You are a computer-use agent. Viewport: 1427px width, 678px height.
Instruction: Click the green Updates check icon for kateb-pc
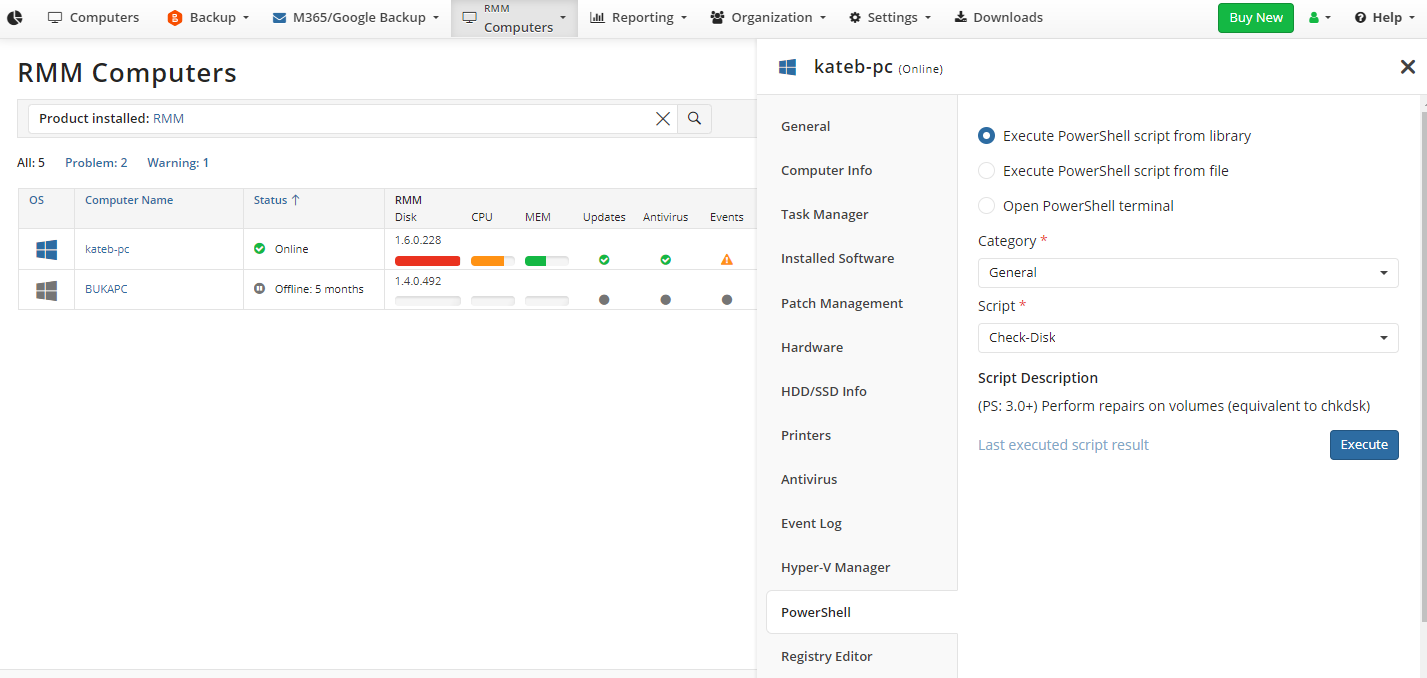click(604, 259)
